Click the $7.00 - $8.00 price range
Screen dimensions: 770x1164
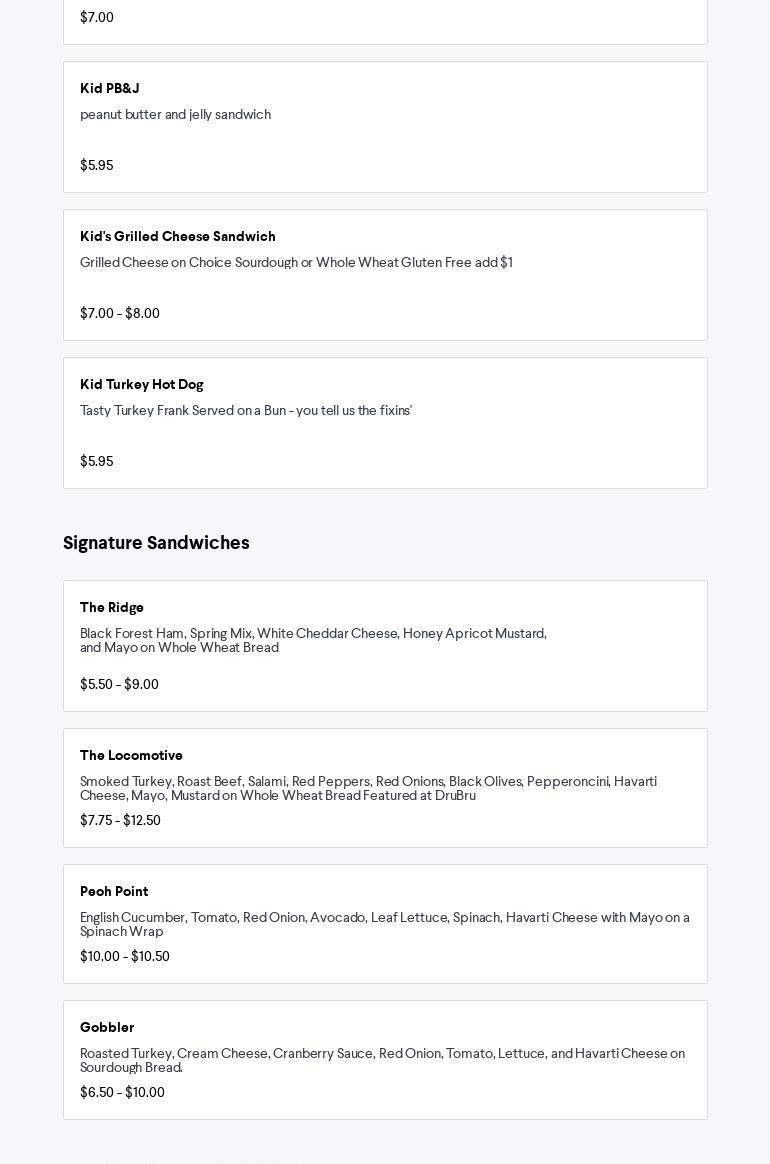coord(120,314)
